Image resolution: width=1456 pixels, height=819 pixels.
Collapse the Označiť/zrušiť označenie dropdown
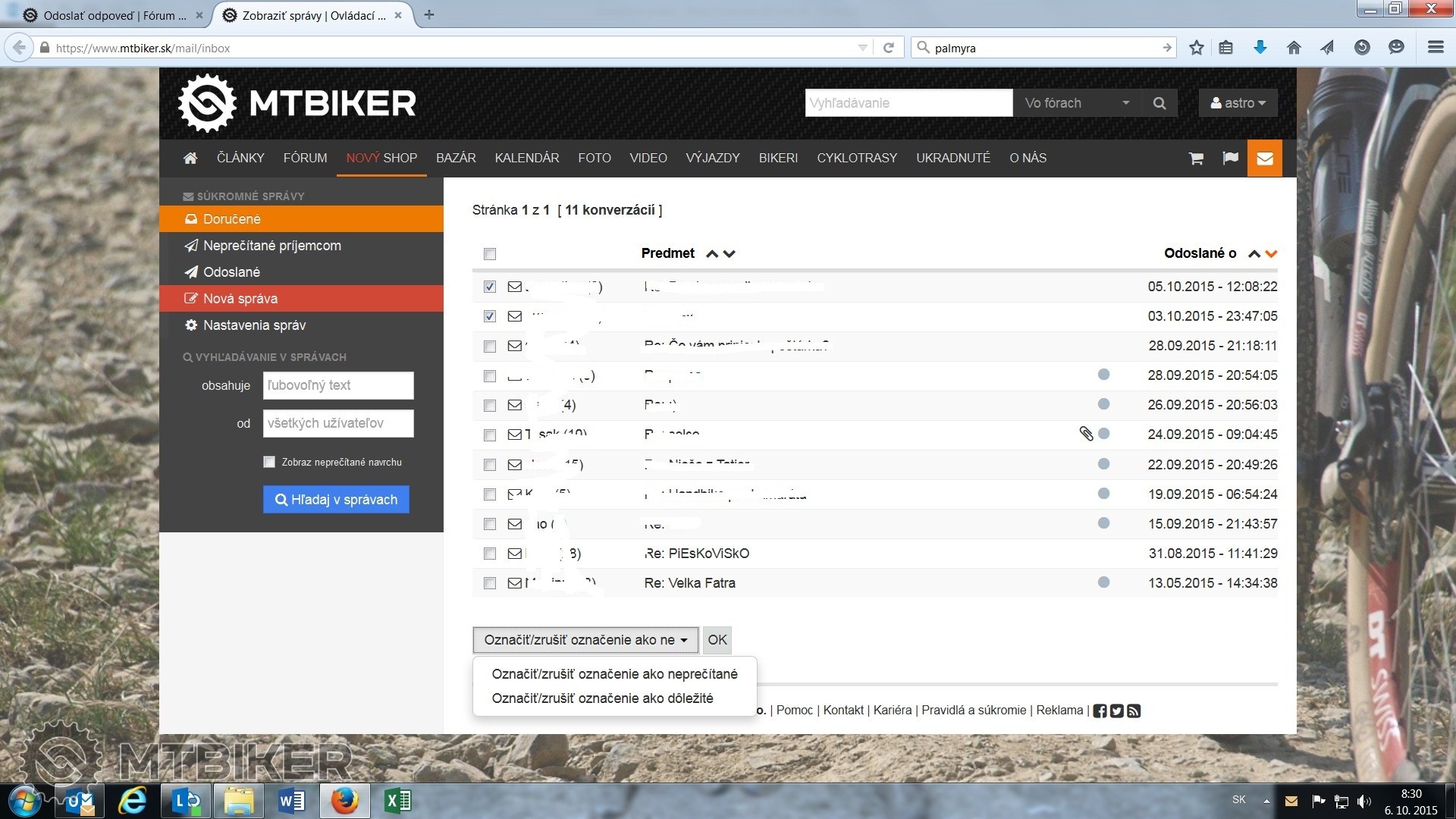(x=585, y=640)
